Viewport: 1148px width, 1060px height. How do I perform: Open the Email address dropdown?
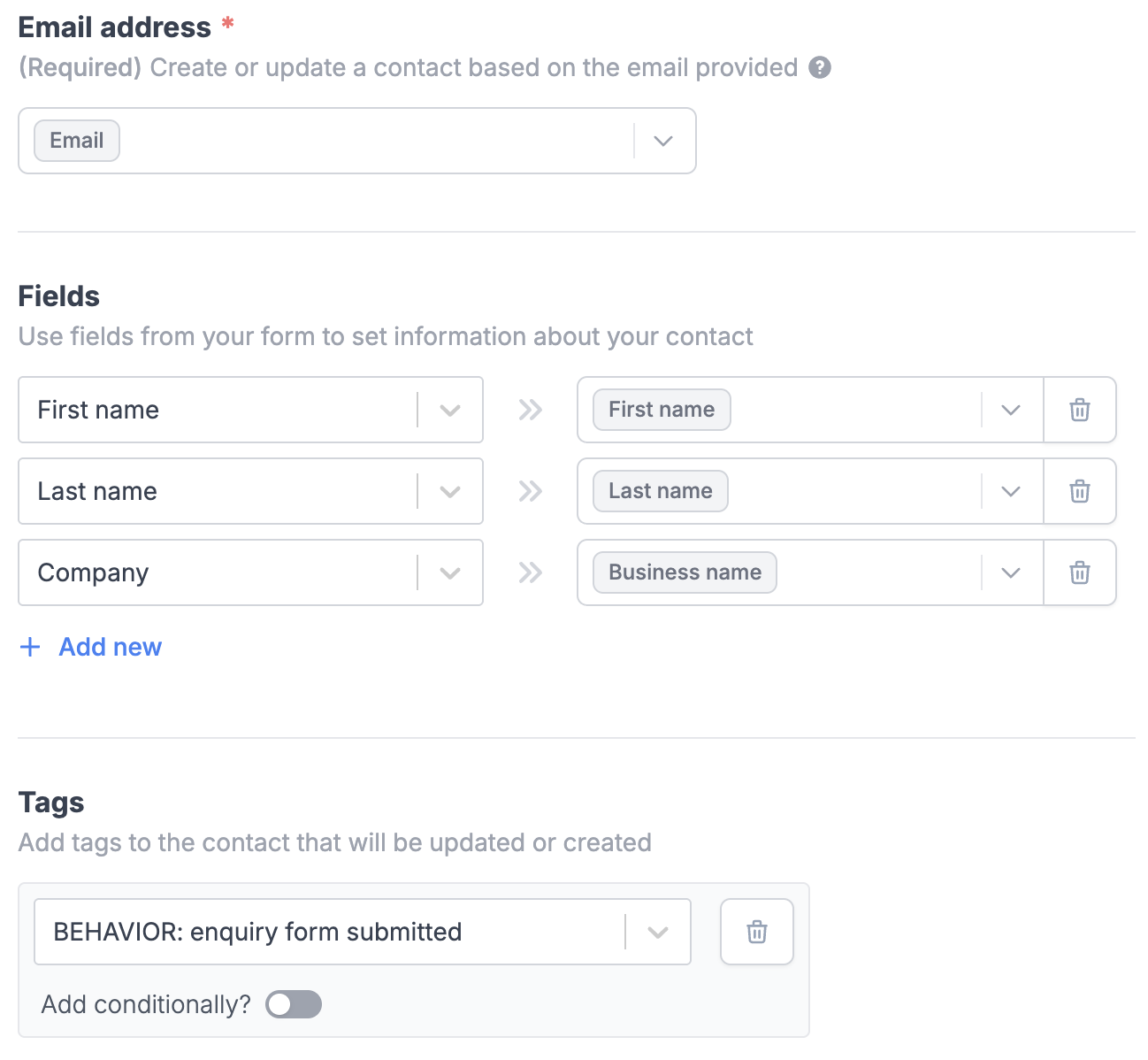click(x=663, y=141)
